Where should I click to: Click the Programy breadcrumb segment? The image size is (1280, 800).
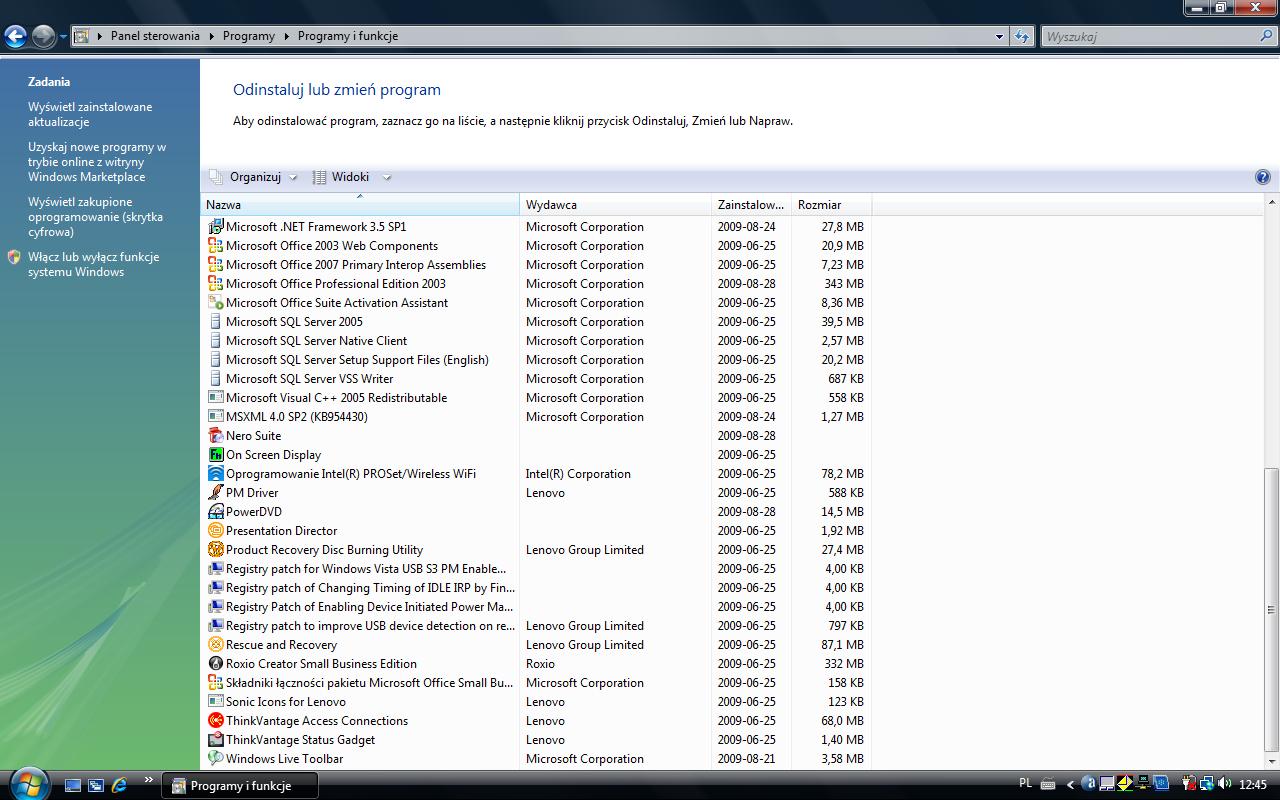tap(249, 36)
